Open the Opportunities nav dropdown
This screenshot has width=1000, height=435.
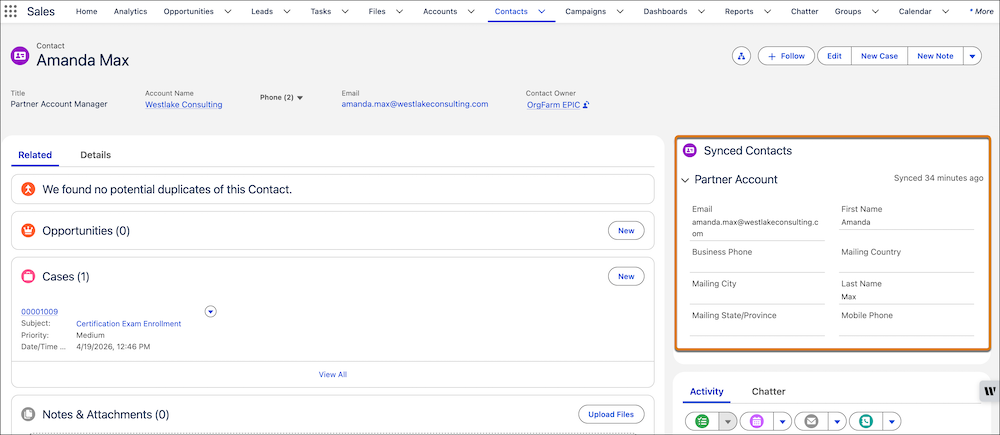pyautogui.click(x=228, y=11)
